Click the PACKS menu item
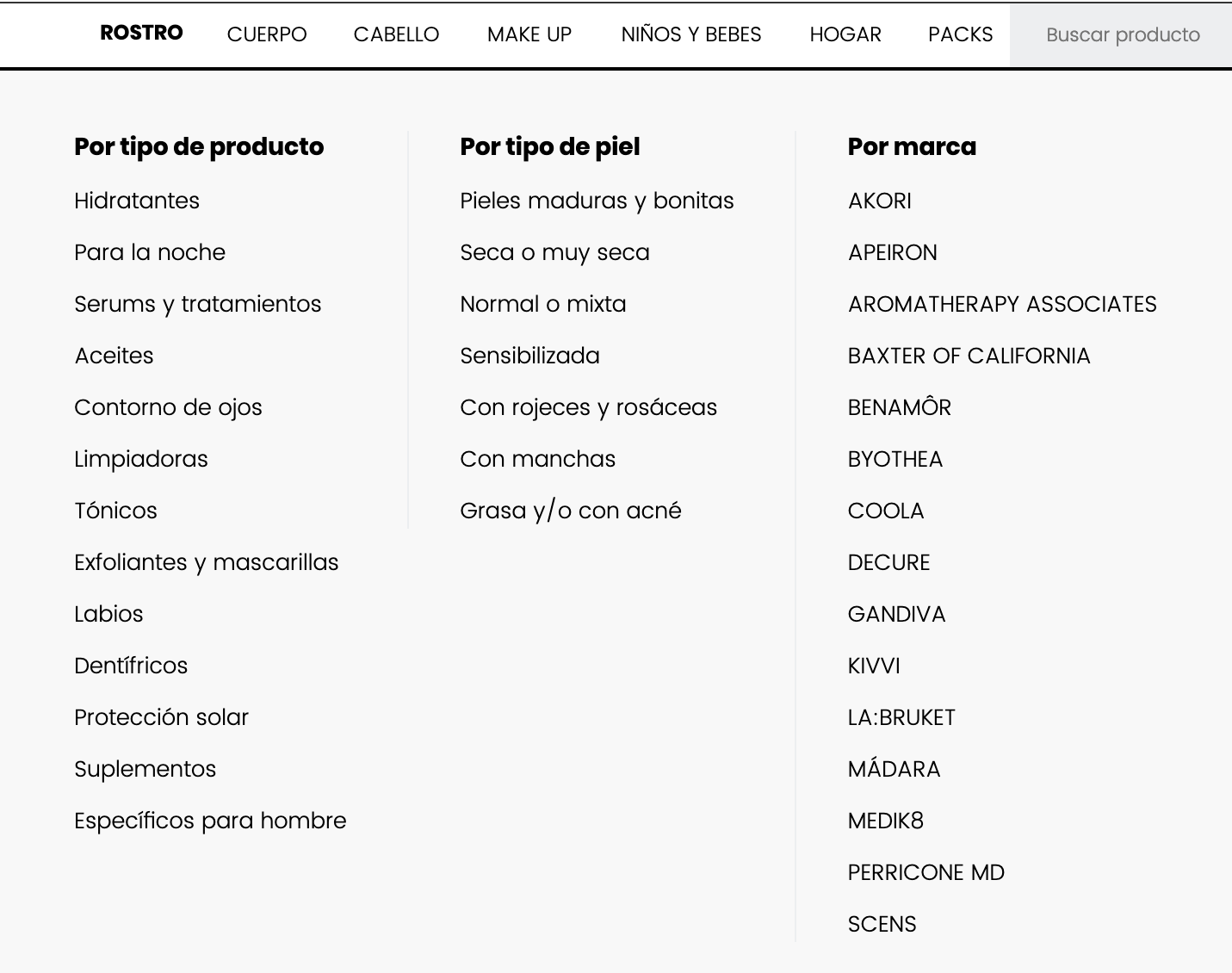 960,34
